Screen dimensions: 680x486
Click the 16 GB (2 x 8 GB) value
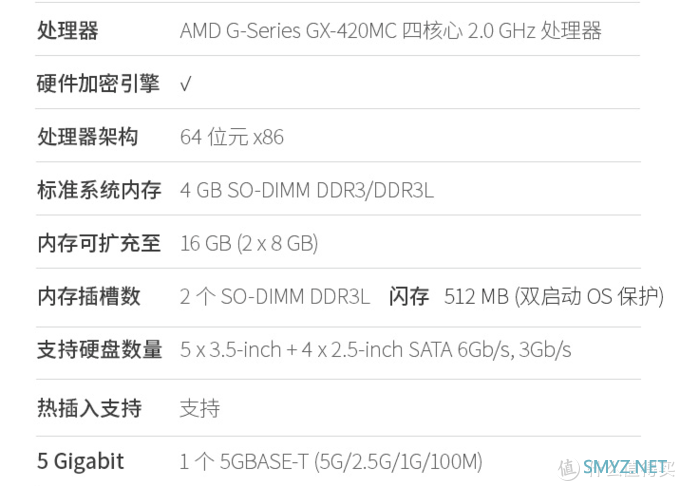[x=249, y=243]
